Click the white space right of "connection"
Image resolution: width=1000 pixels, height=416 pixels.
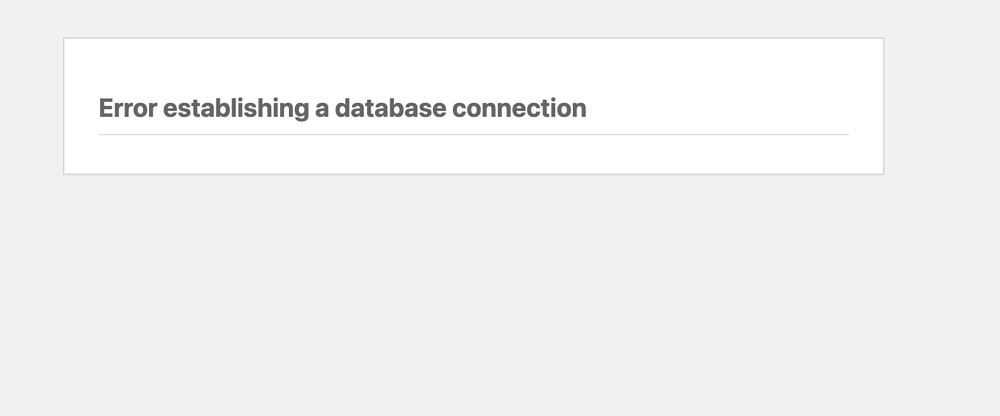click(x=717, y=108)
